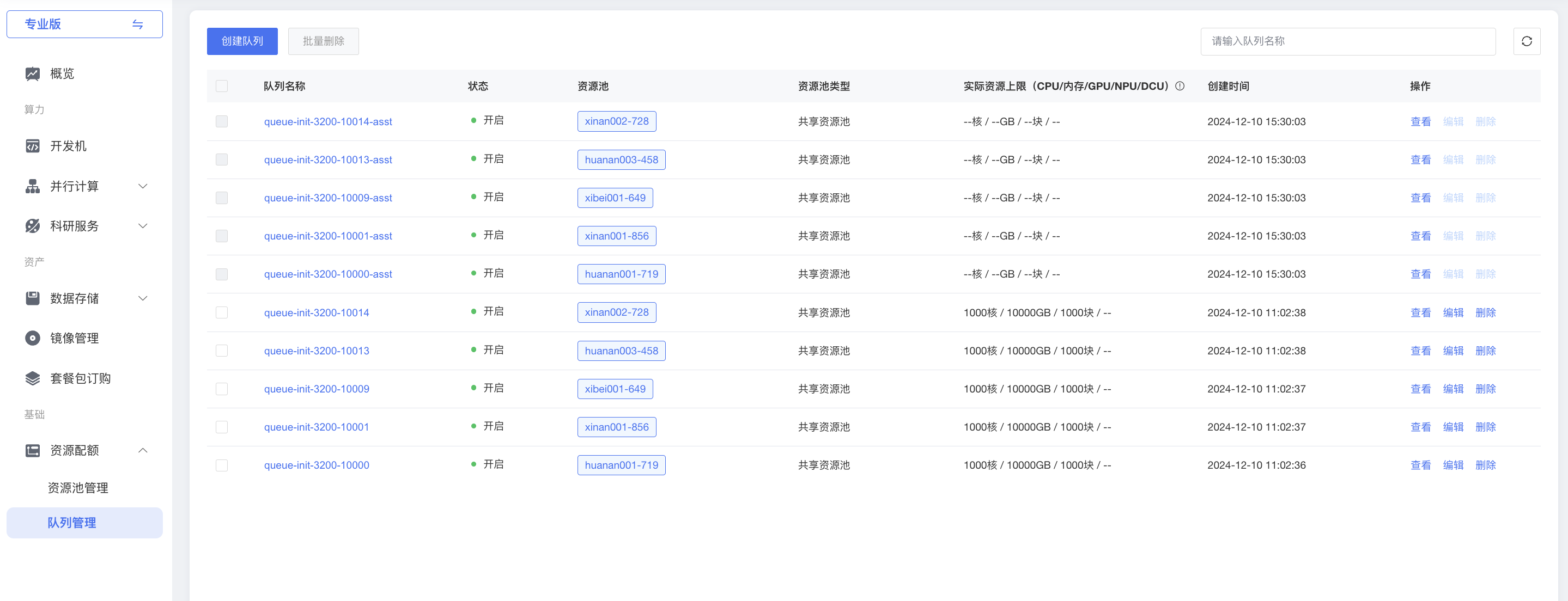The image size is (1568, 601).
Task: Expand the 并行计算 menu chevron
Action: tap(143, 186)
